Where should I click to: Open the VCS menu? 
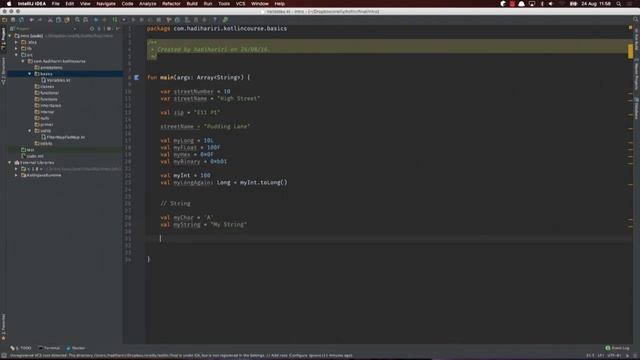click(240, 4)
